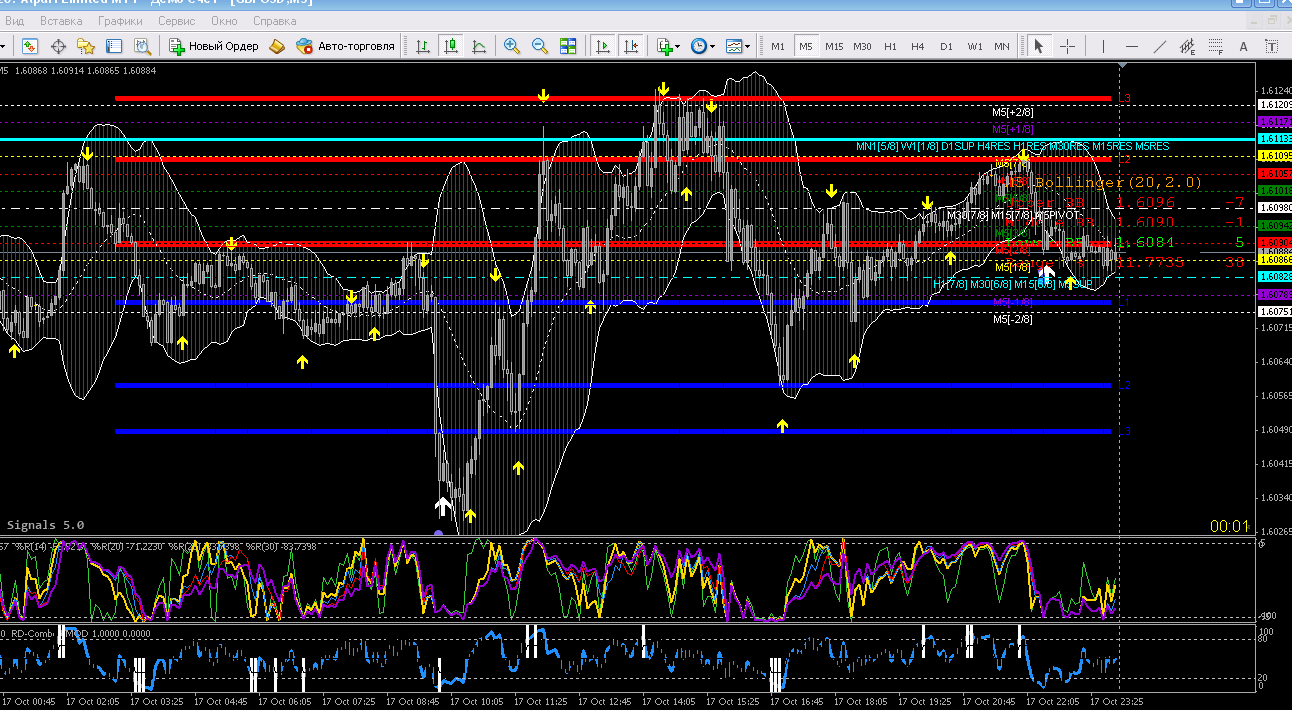Zoom out of the chart

click(x=540, y=46)
